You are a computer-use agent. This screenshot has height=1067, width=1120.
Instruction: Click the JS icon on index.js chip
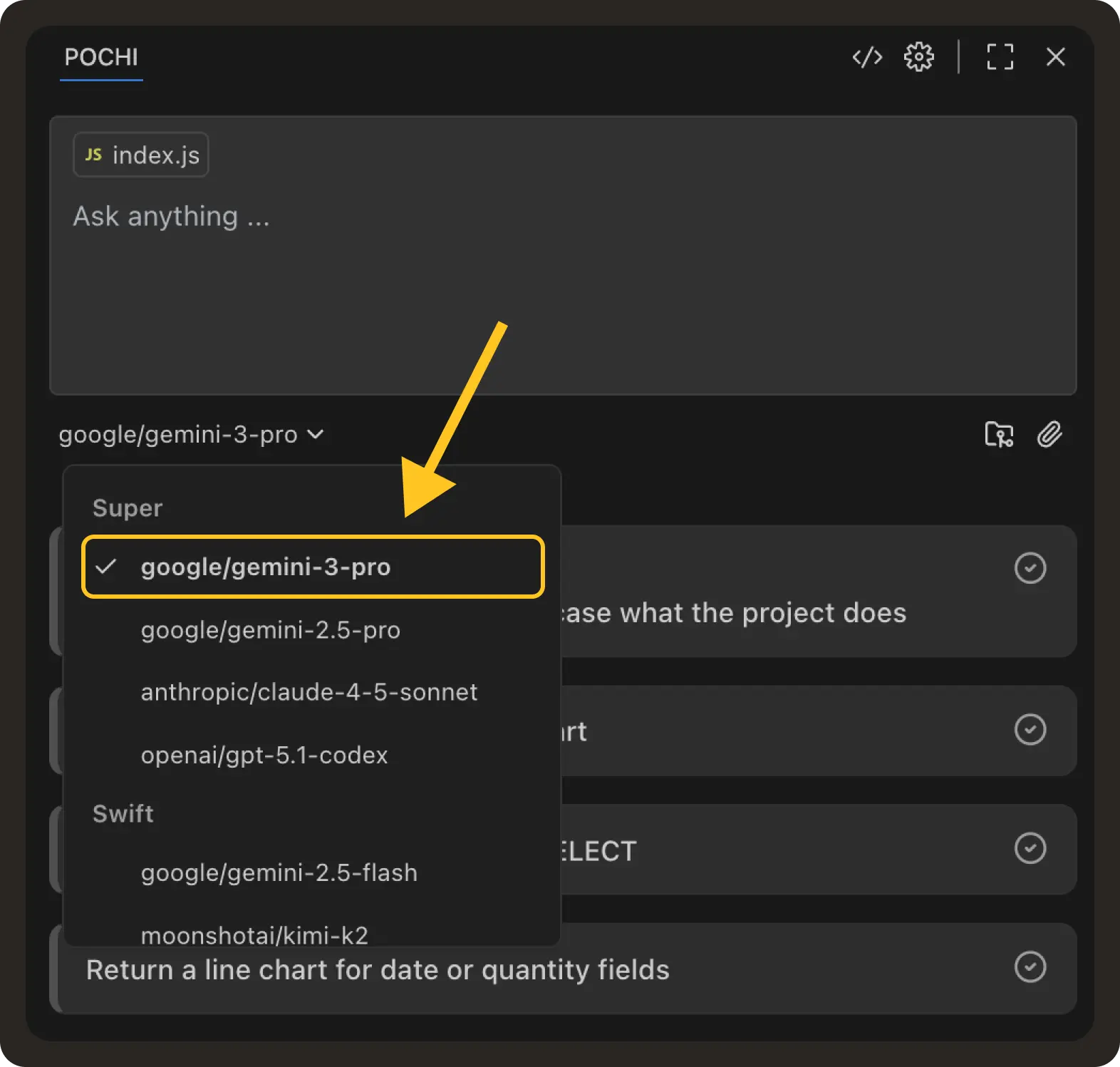pos(93,155)
